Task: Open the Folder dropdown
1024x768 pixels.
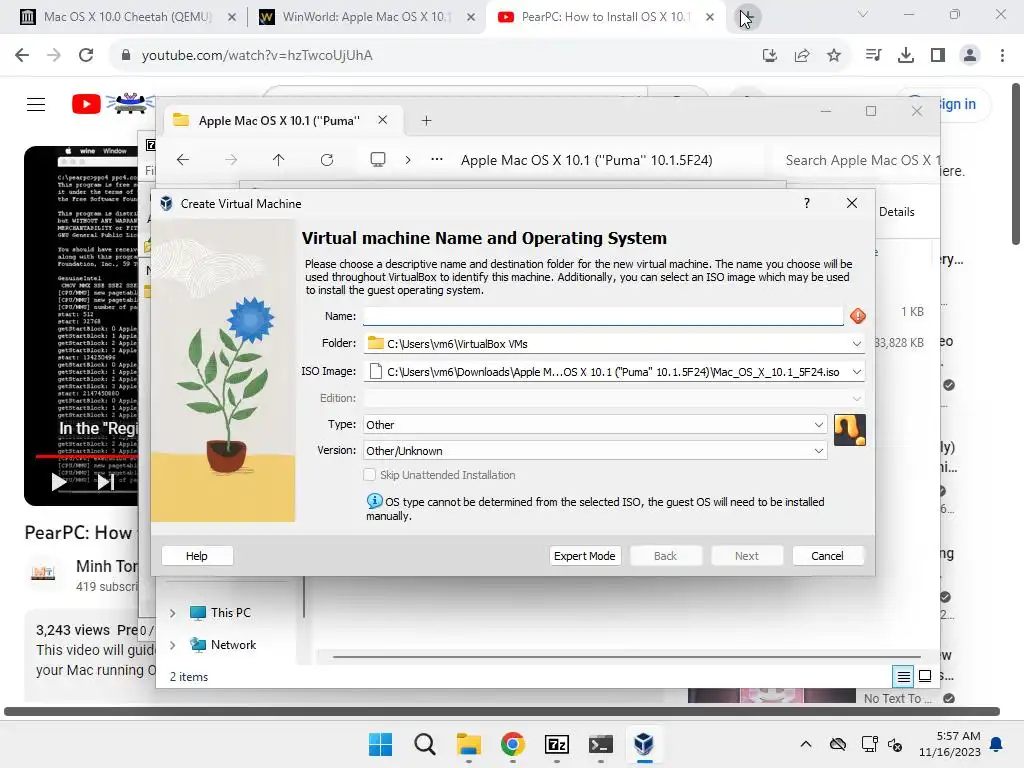Action: (856, 344)
